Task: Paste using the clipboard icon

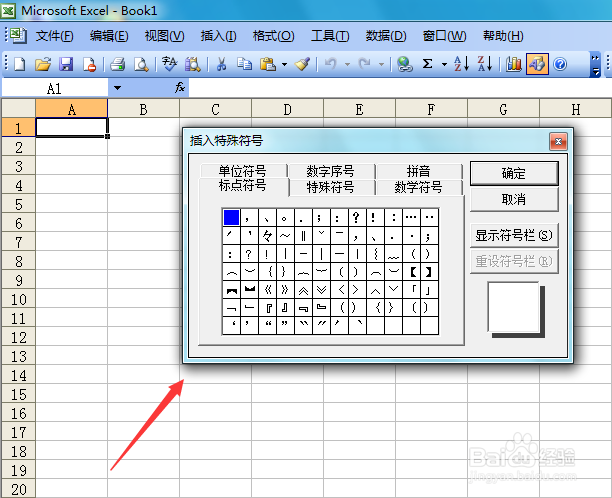Action: (x=268, y=64)
